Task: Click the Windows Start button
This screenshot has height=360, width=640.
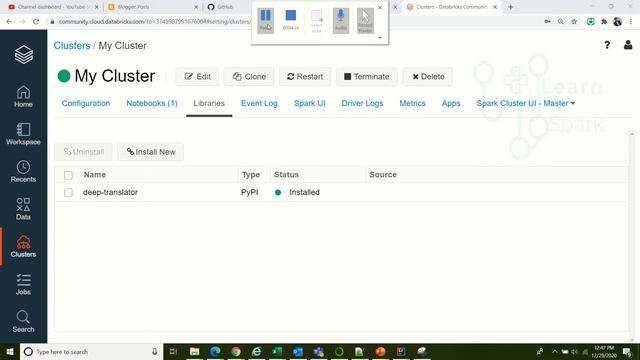Action: tap(10, 351)
